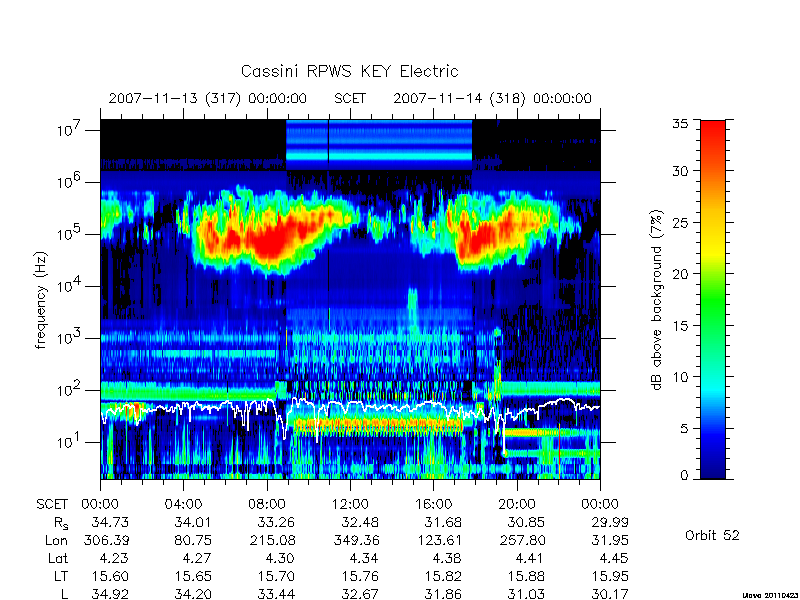Viewport: 800px width, 600px height.
Task: Click the L value 33.44
Action: pyautogui.click(x=276, y=594)
